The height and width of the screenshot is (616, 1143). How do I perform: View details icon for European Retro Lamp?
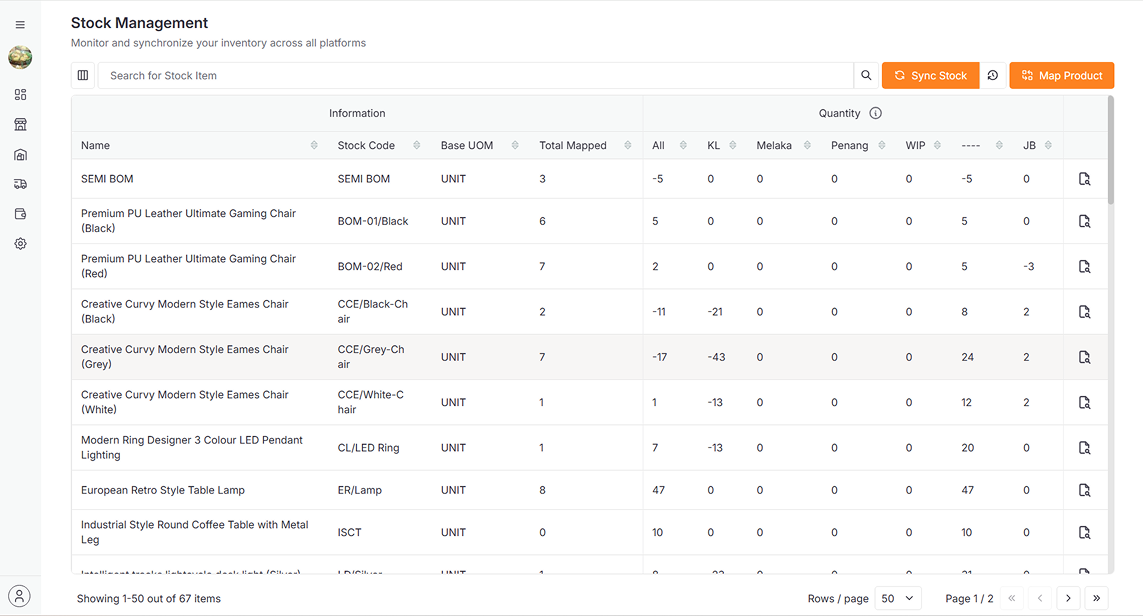click(x=1084, y=490)
